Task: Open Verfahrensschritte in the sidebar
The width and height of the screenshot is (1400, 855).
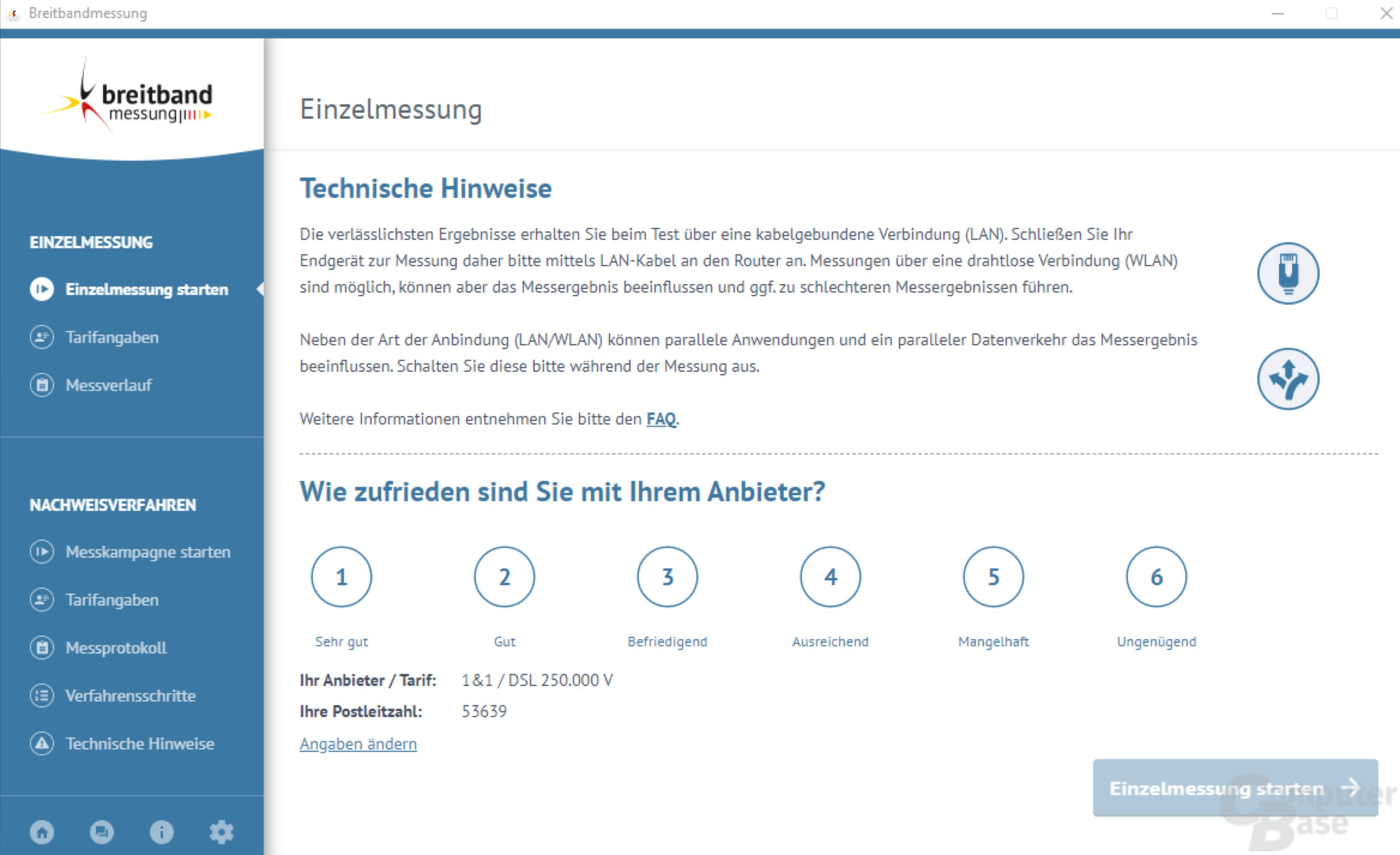Action: (131, 696)
